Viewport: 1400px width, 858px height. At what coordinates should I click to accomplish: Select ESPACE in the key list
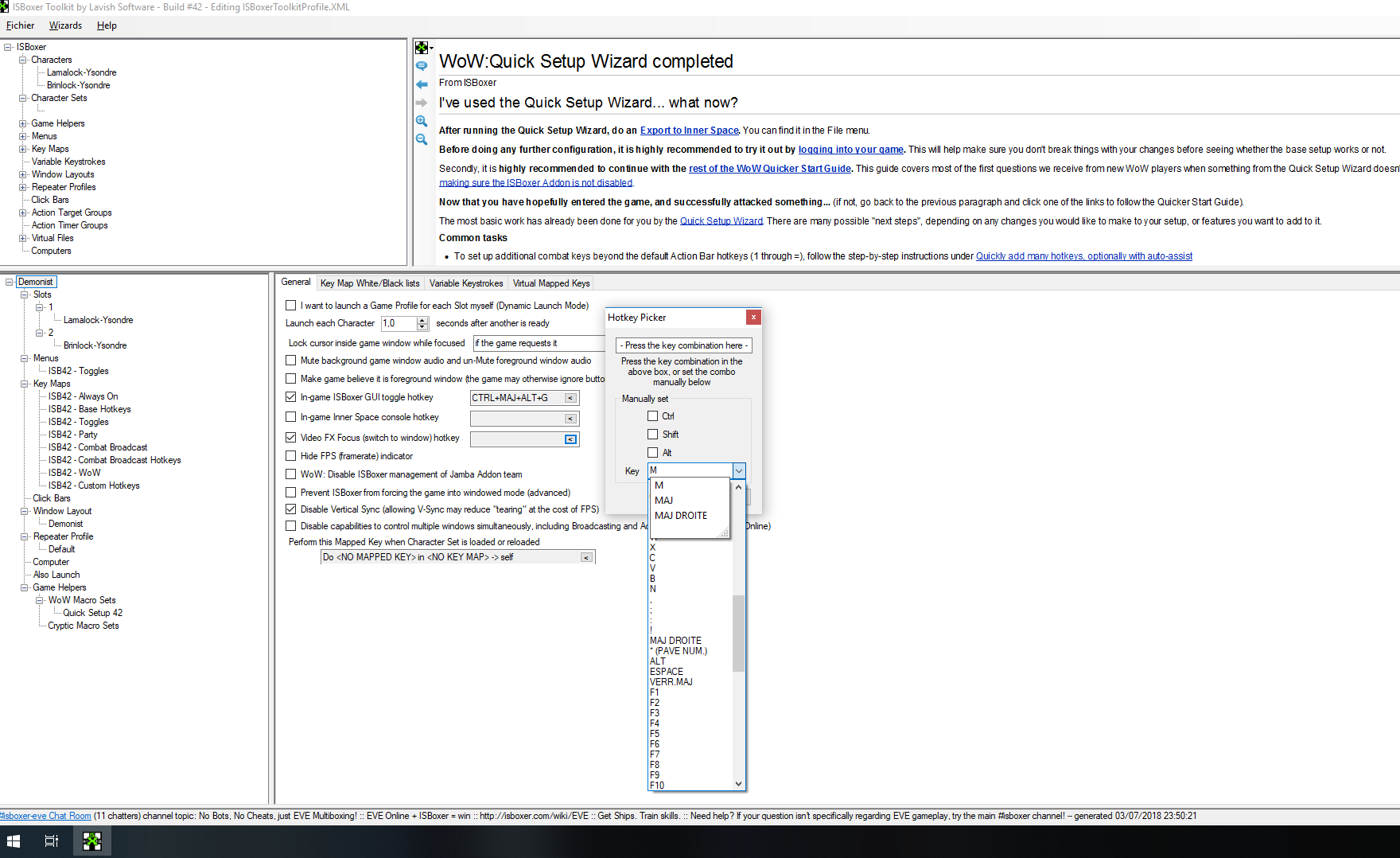667,672
